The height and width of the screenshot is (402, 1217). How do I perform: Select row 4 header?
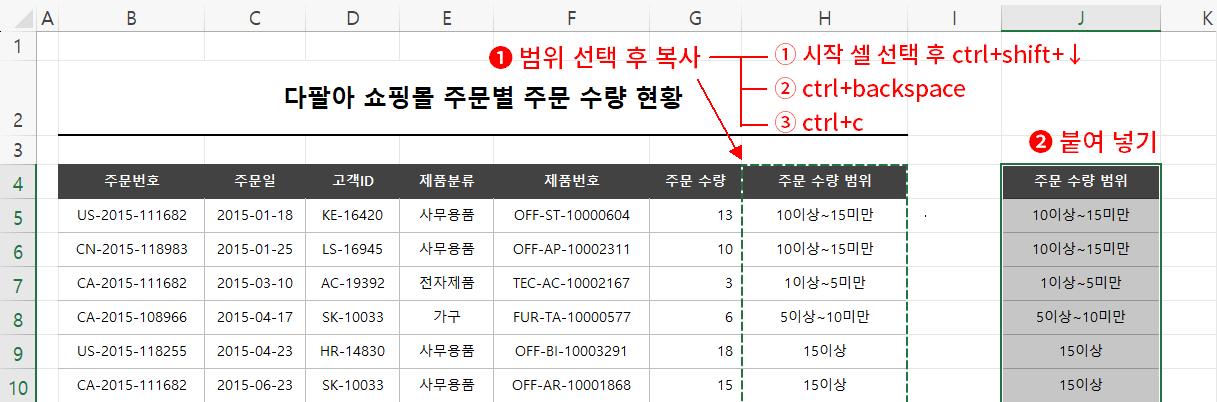pos(18,182)
